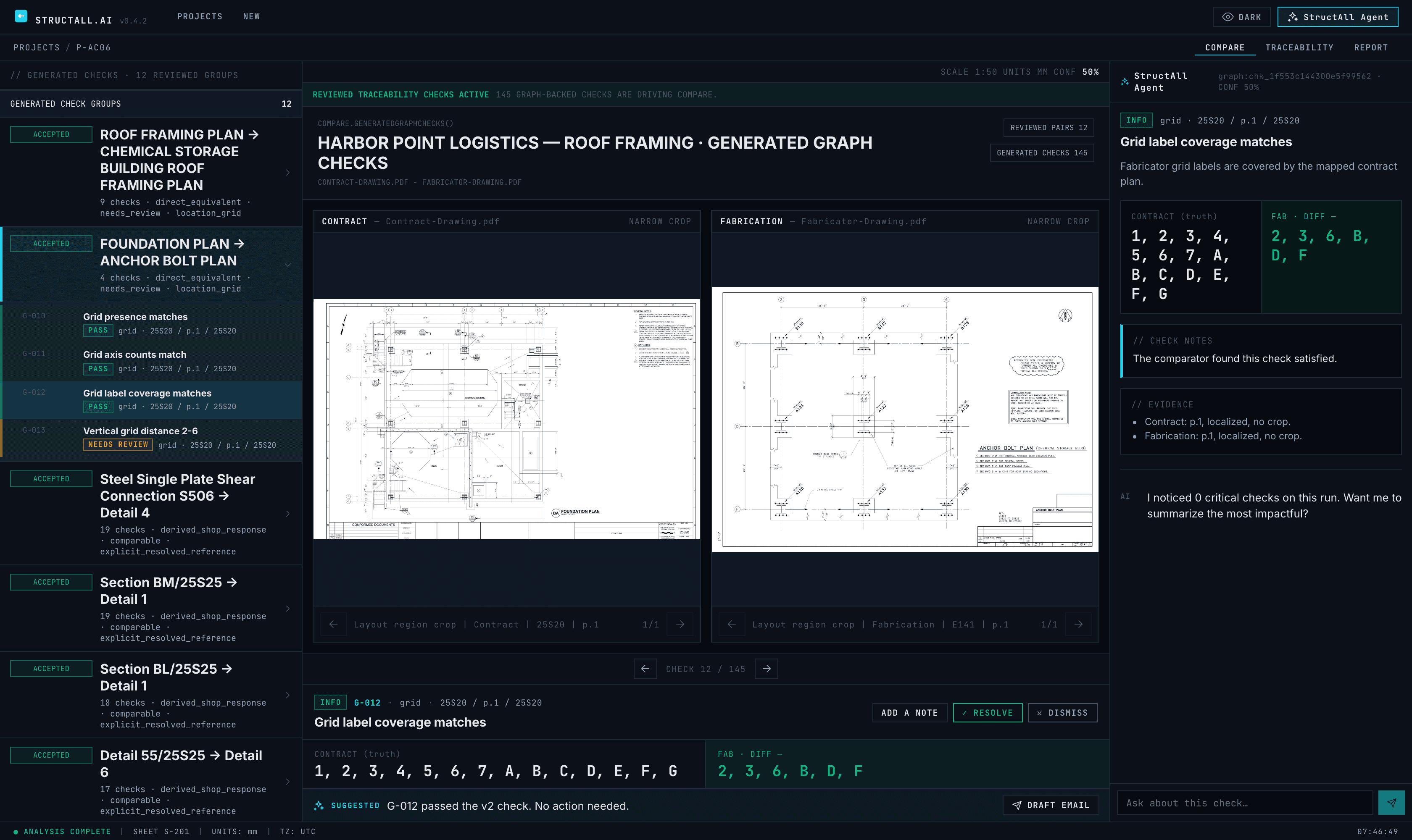Select the Vertical grid distance 2-6 check
The width and height of the screenshot is (1412, 840).
pos(152,438)
